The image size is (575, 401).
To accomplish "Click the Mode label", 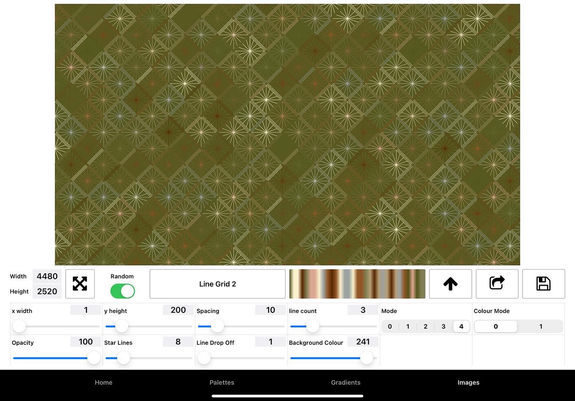I will (389, 311).
